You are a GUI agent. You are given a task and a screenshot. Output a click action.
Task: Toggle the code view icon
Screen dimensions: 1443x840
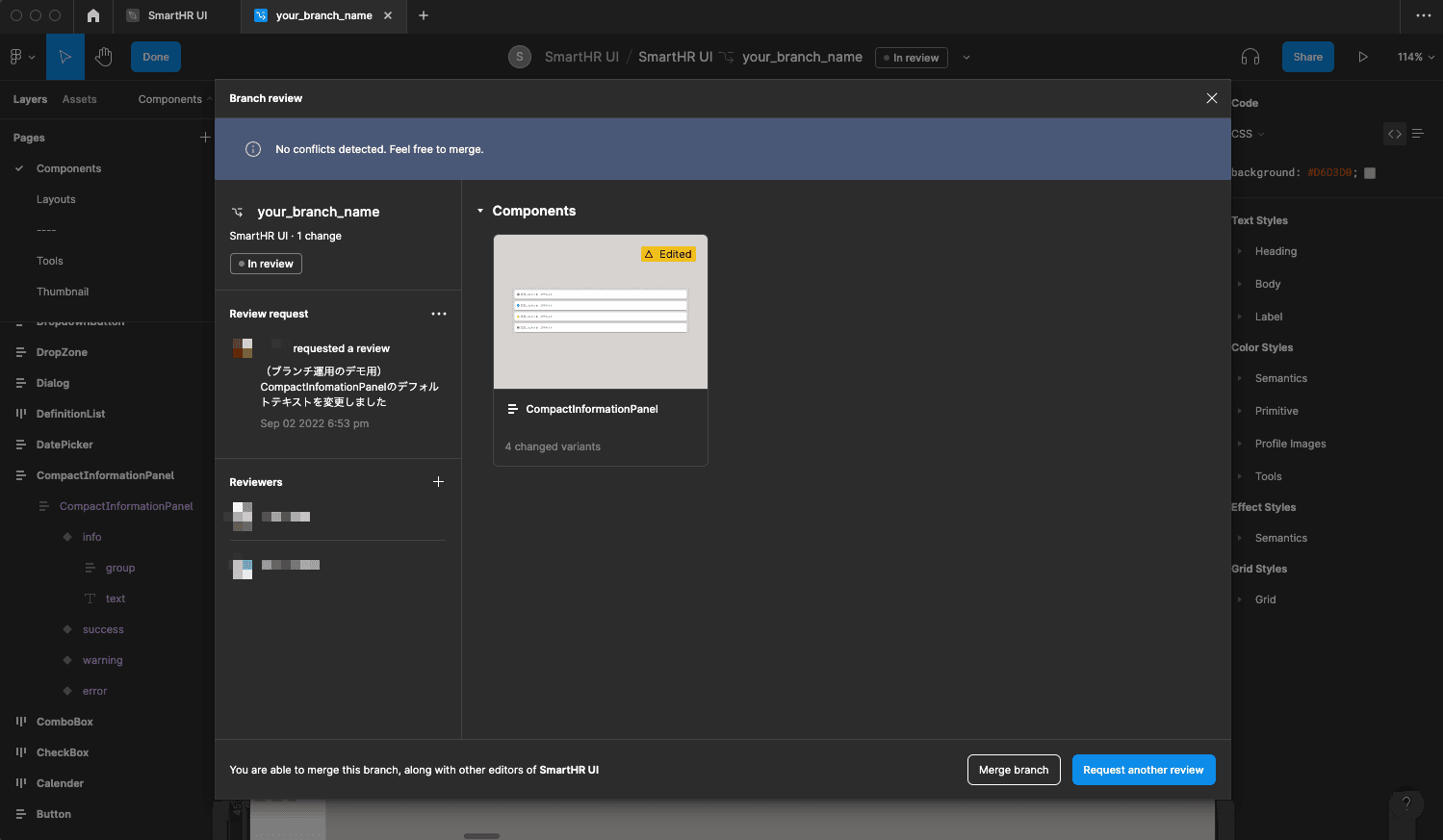click(1394, 134)
